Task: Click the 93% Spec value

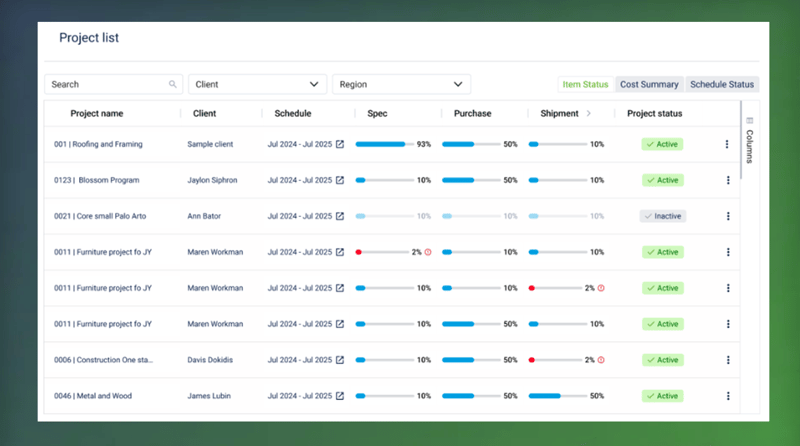Action: [423, 144]
